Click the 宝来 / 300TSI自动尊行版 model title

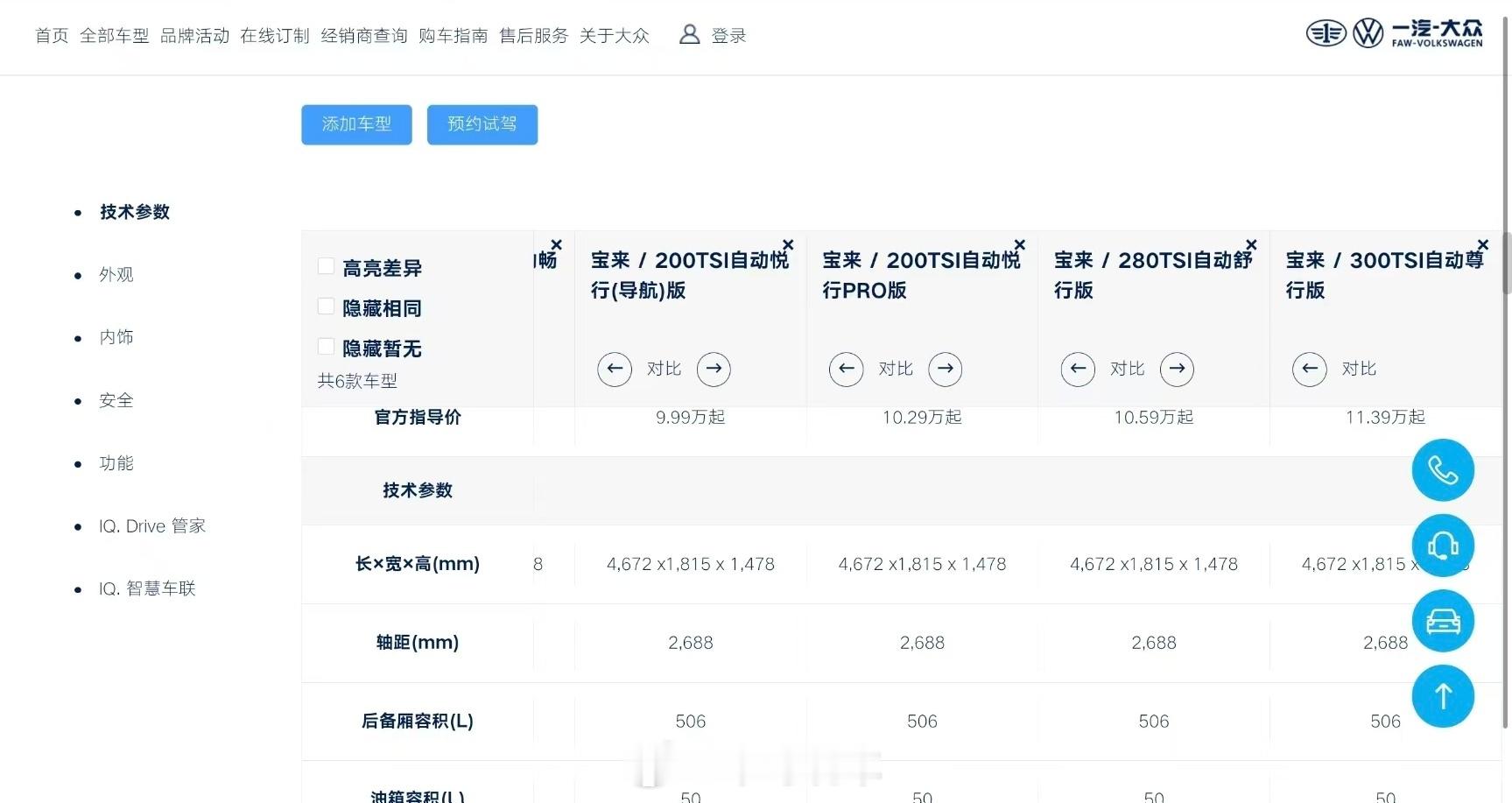[1385, 275]
